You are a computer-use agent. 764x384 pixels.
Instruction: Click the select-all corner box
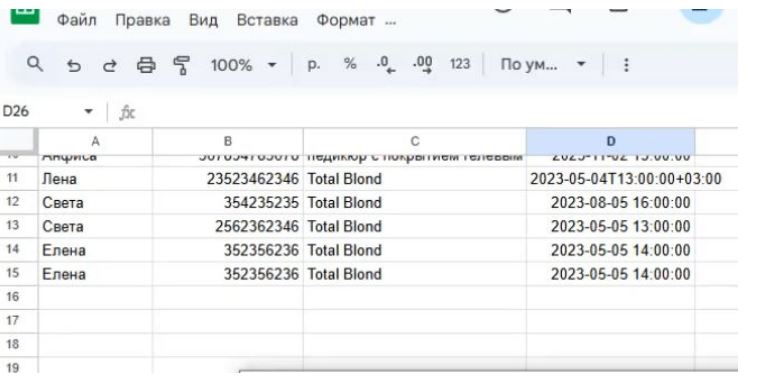pos(19,141)
